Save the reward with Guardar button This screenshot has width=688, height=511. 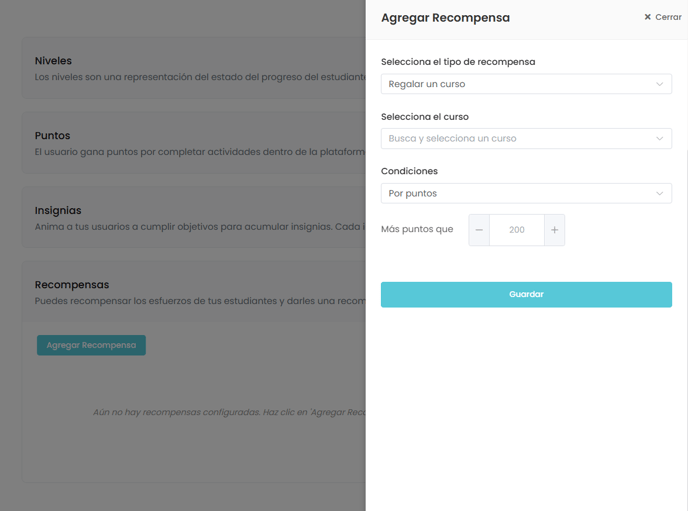coord(526,294)
